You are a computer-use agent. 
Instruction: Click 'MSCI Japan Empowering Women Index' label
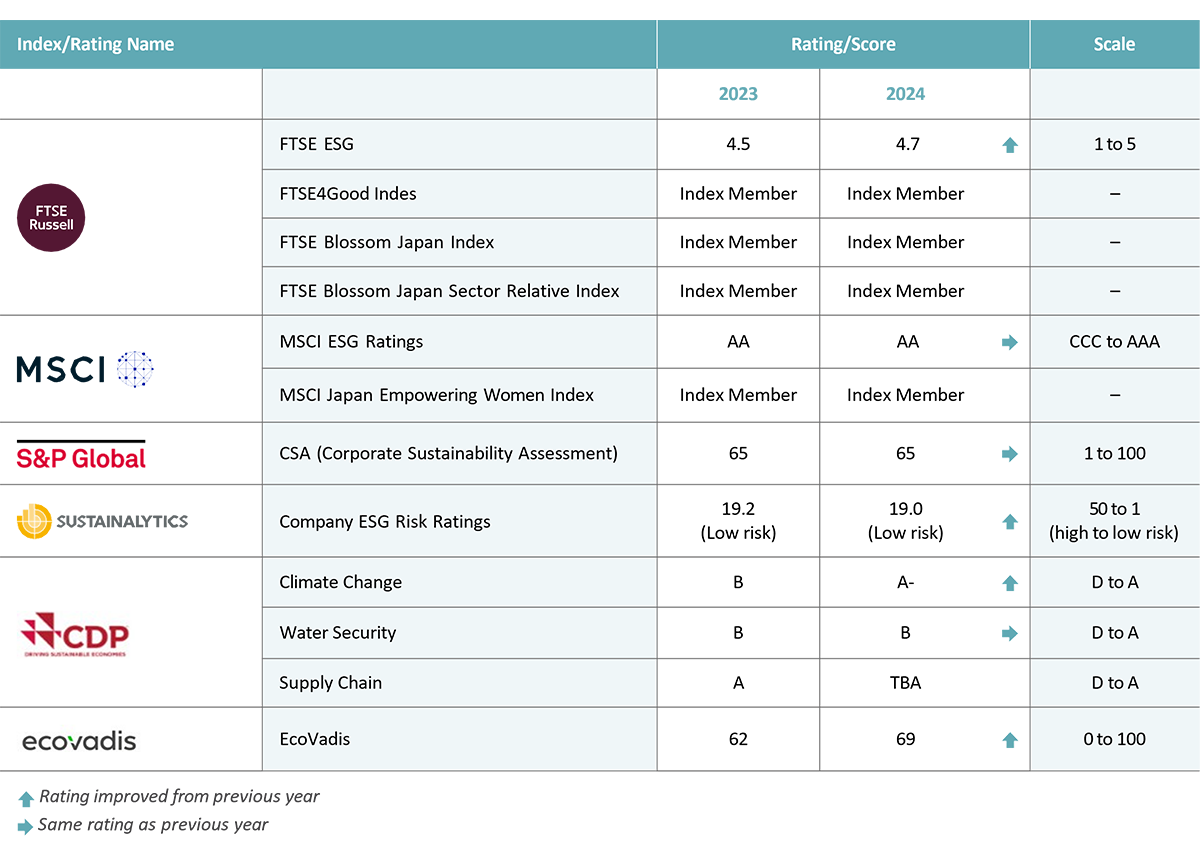click(437, 395)
